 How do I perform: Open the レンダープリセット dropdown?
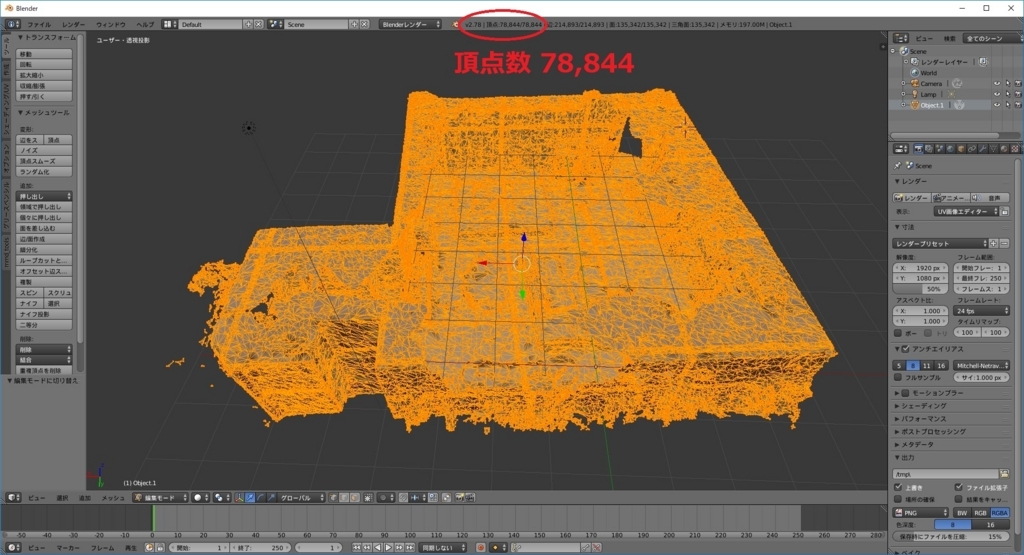tap(940, 244)
